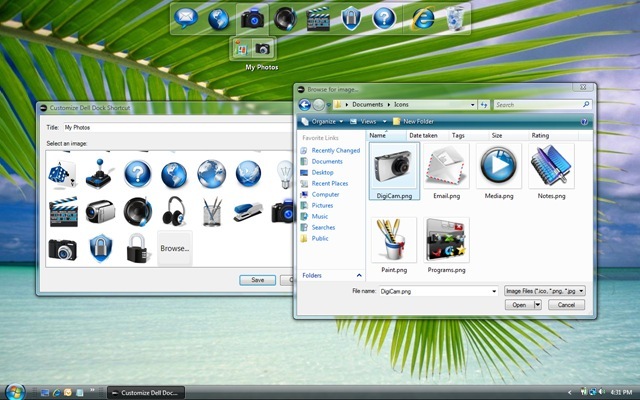640x400 pixels.
Task: Open the Organize dropdown menu
Action: pyautogui.click(x=322, y=121)
